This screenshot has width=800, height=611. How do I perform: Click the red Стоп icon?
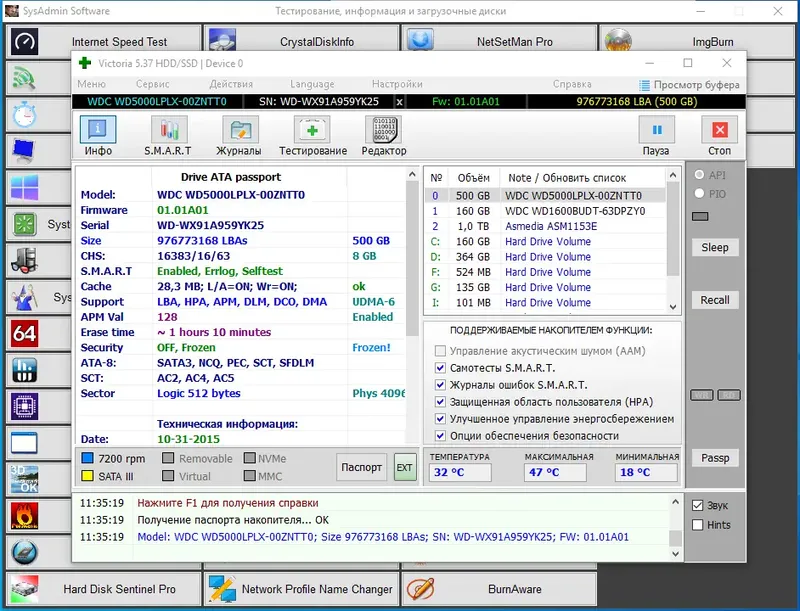[720, 130]
